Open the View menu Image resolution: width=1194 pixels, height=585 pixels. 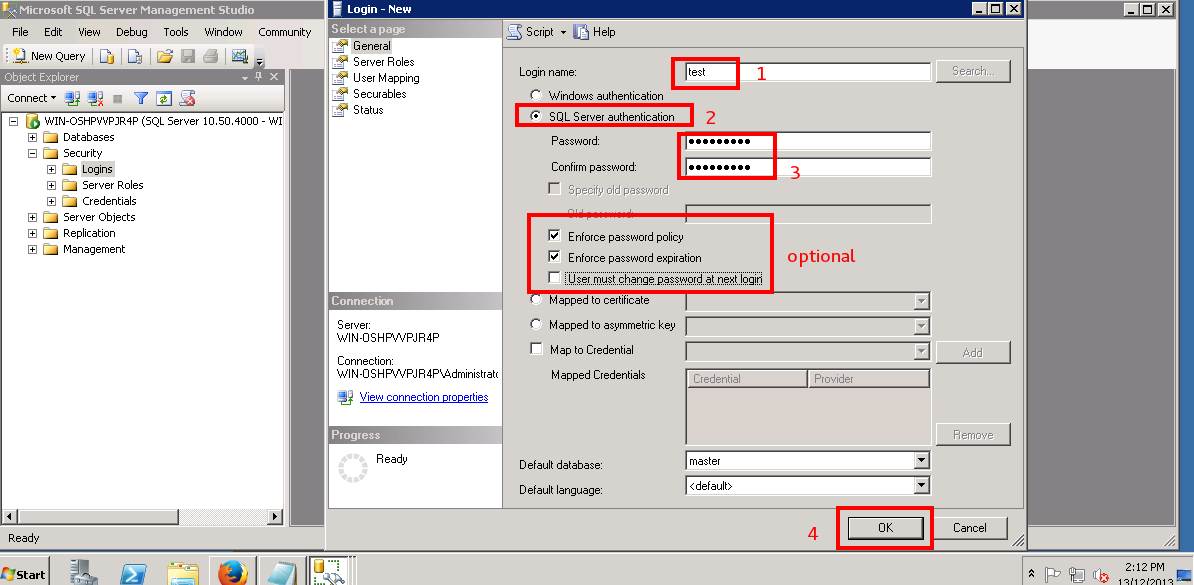pos(89,32)
